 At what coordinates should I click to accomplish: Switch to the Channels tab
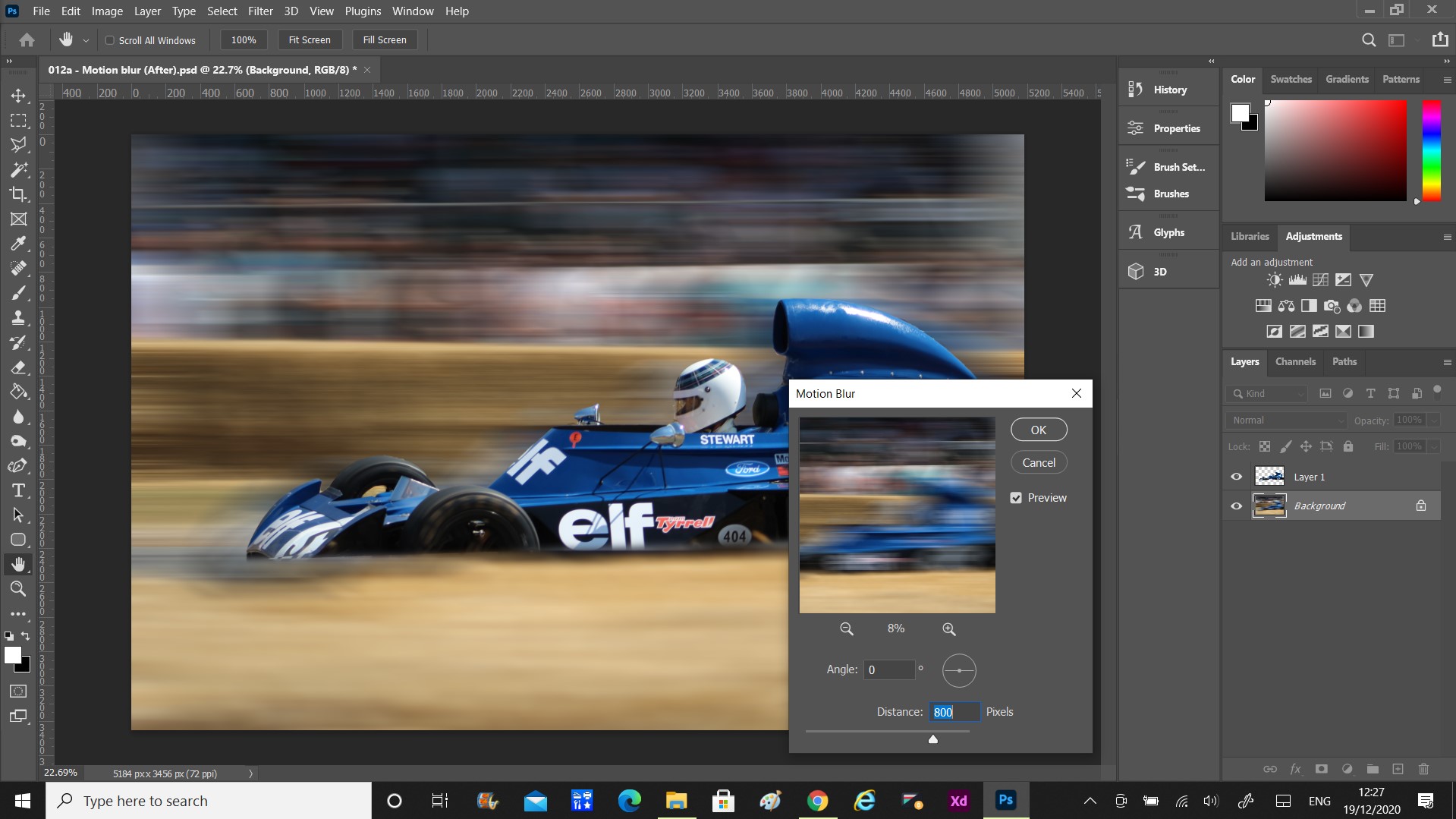(1294, 361)
